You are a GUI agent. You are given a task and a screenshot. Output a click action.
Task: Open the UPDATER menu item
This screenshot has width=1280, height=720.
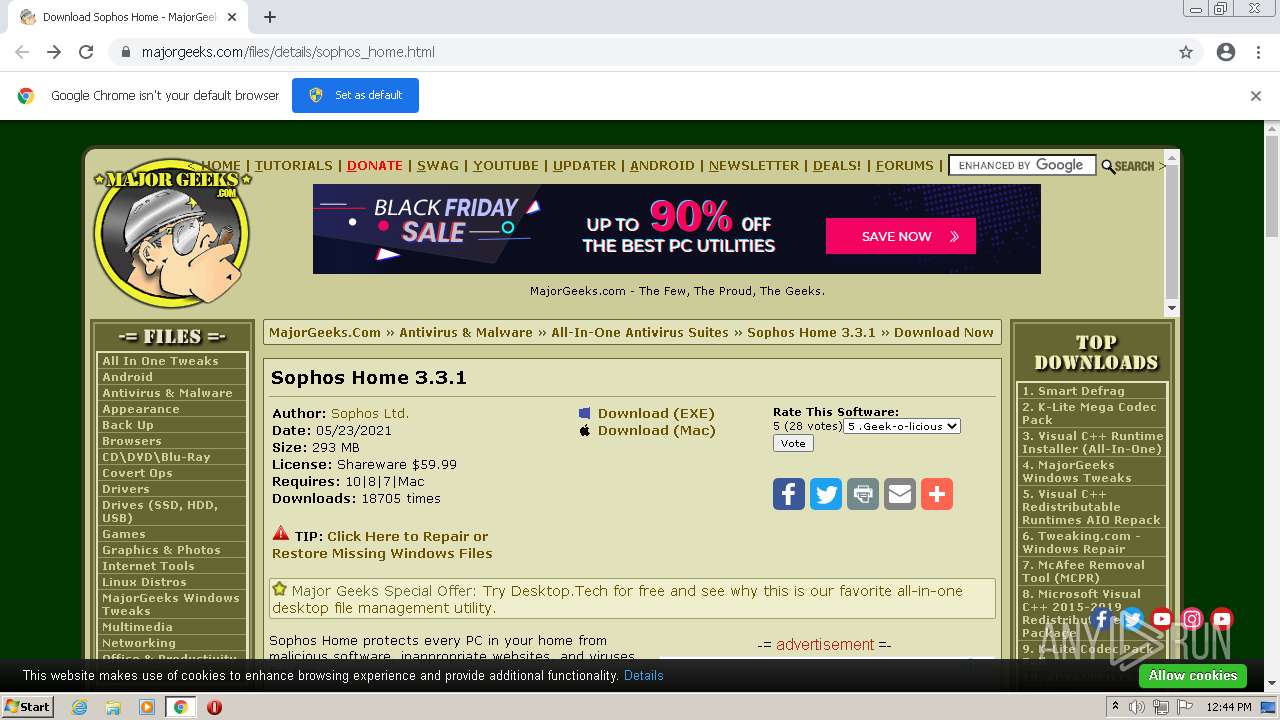tap(584, 166)
